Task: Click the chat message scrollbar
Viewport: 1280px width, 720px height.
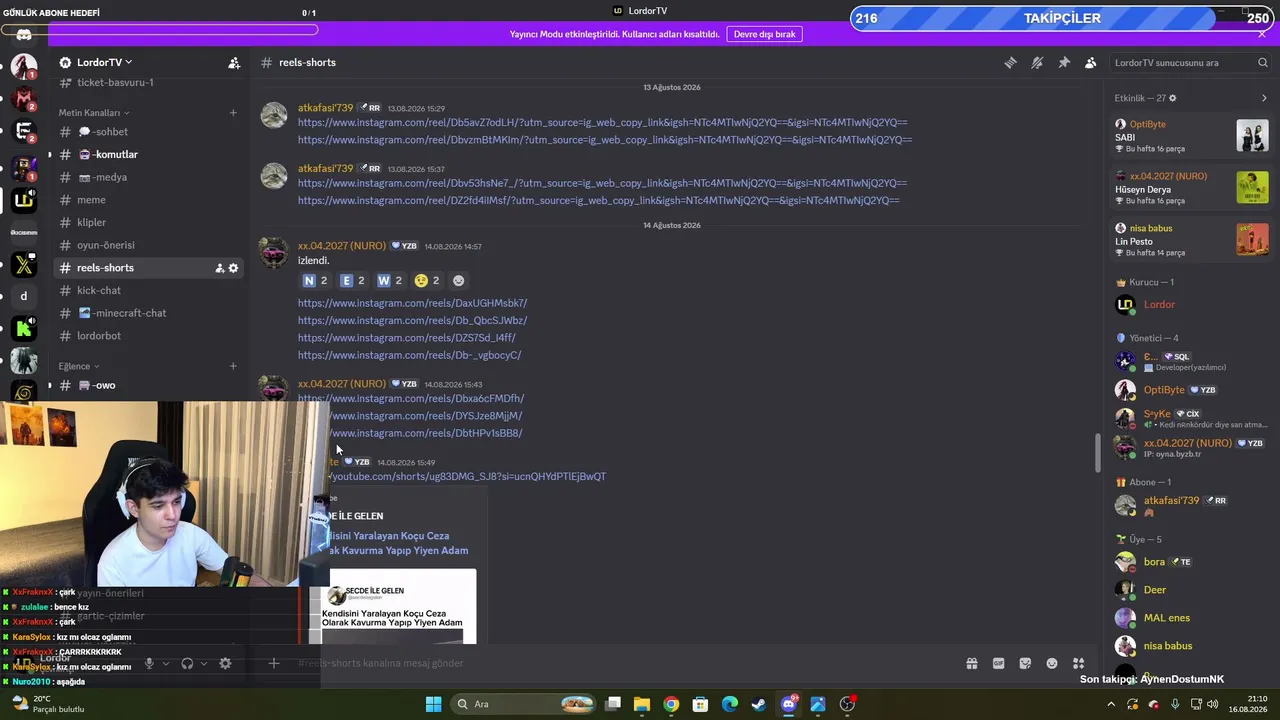Action: click(1097, 453)
